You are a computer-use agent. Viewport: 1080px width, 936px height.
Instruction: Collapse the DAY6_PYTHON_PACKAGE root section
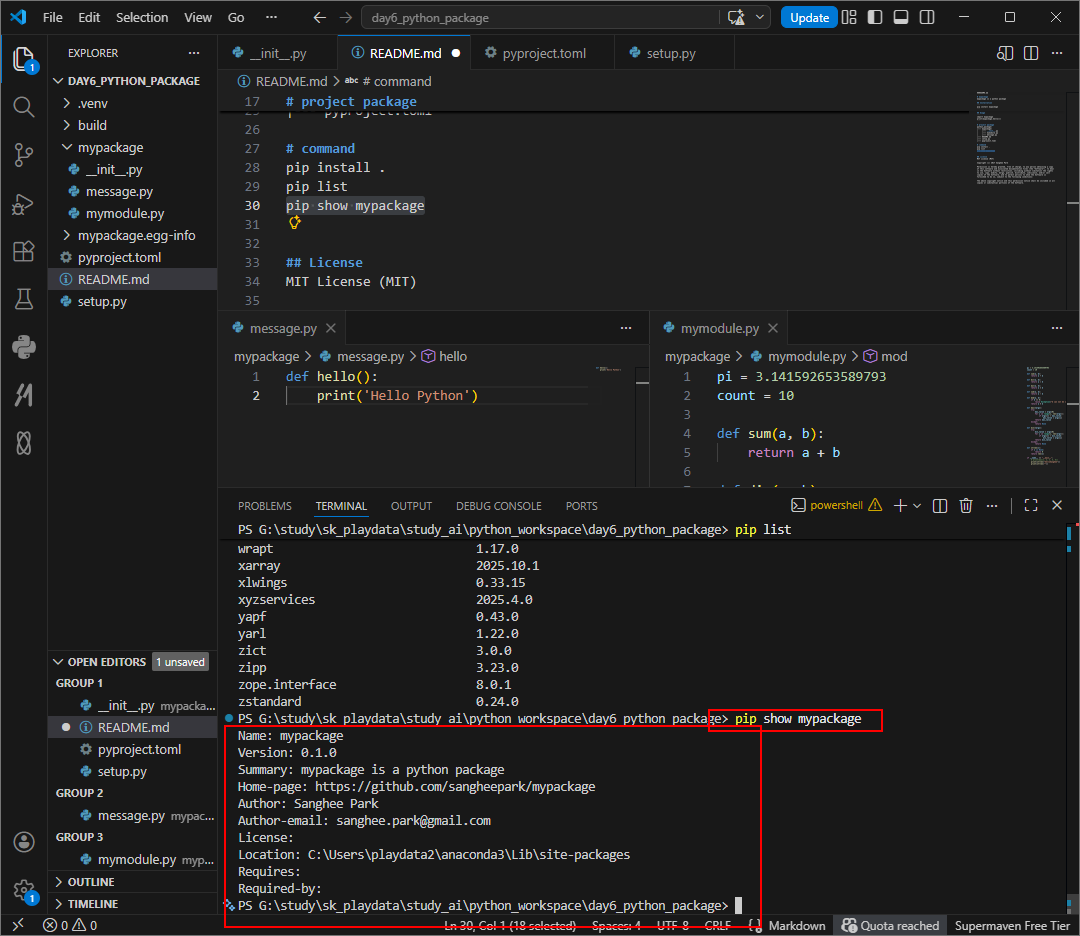tap(132, 81)
